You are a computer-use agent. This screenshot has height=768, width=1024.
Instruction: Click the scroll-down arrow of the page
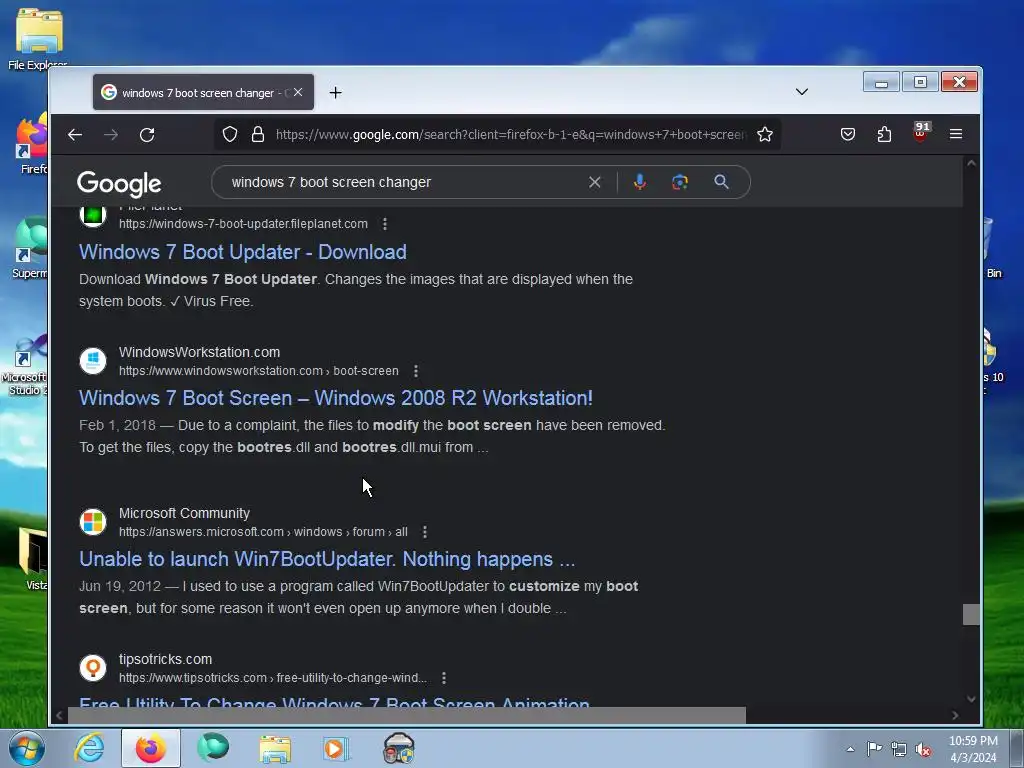971,699
